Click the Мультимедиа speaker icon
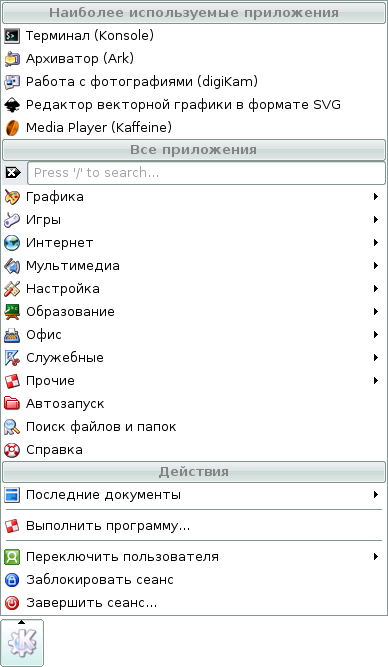Viewport: 388px width, 667px height. tap(12, 266)
